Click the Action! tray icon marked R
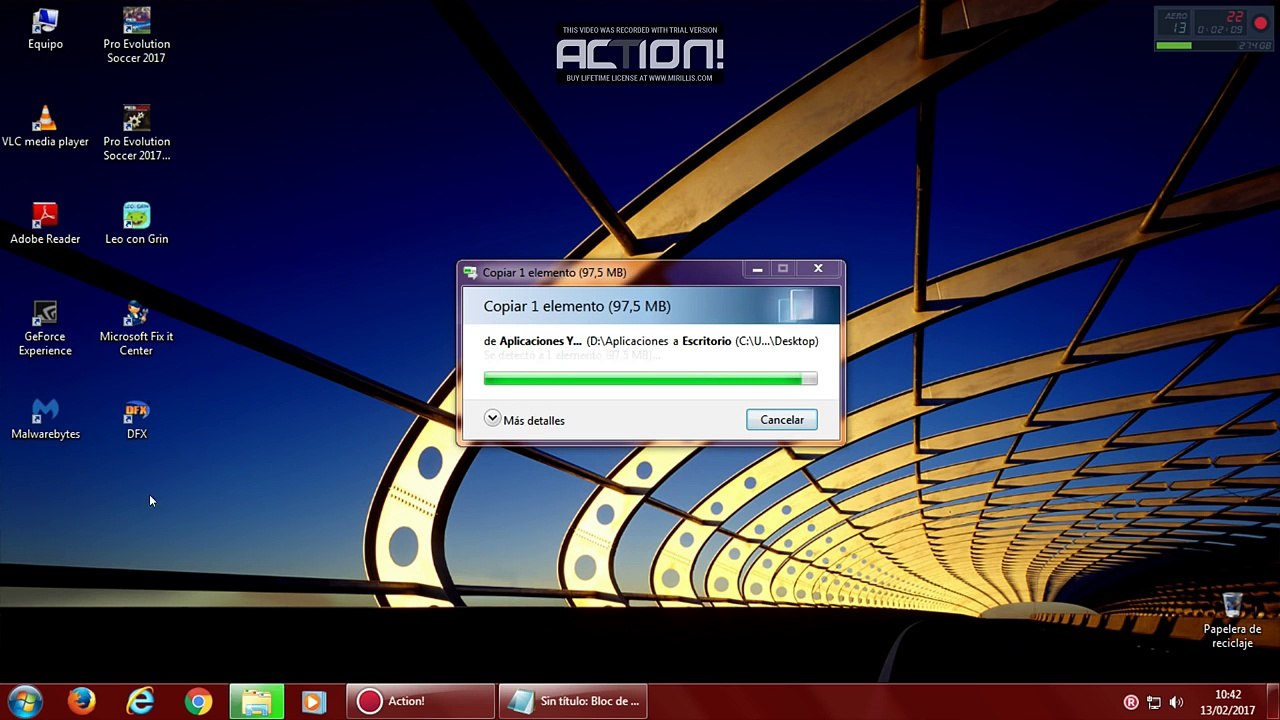The image size is (1280, 720). coord(1131,702)
